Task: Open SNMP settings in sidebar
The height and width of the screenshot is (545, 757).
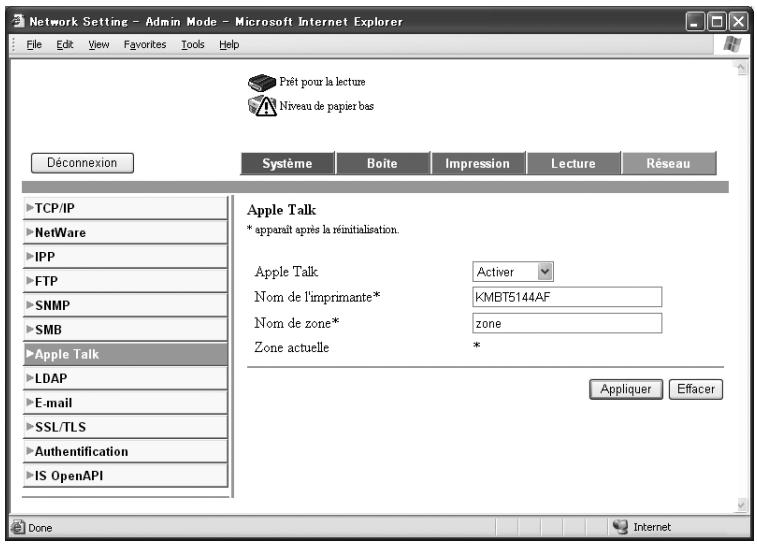Action: click(x=125, y=306)
